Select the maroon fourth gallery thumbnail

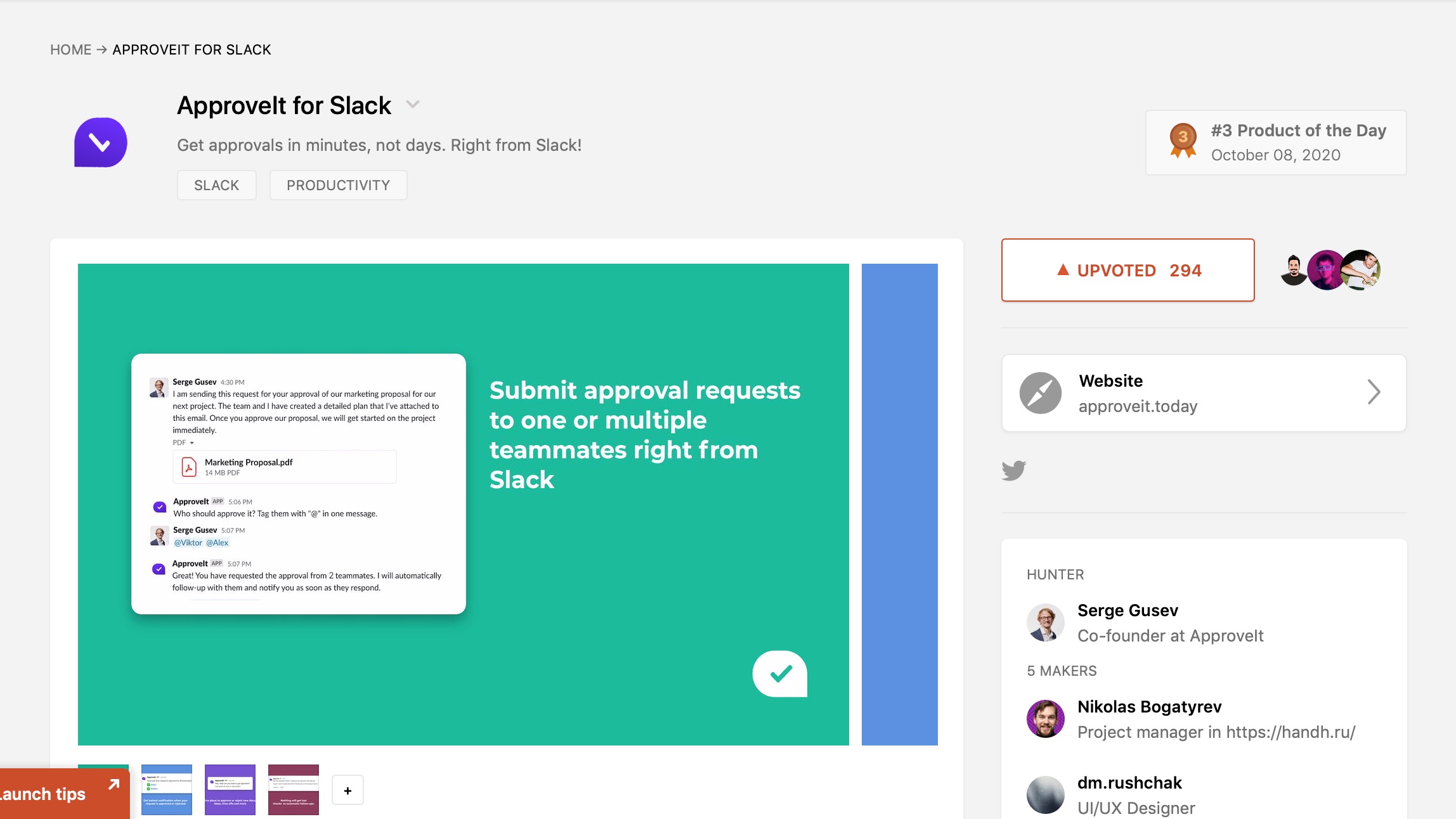point(294,790)
